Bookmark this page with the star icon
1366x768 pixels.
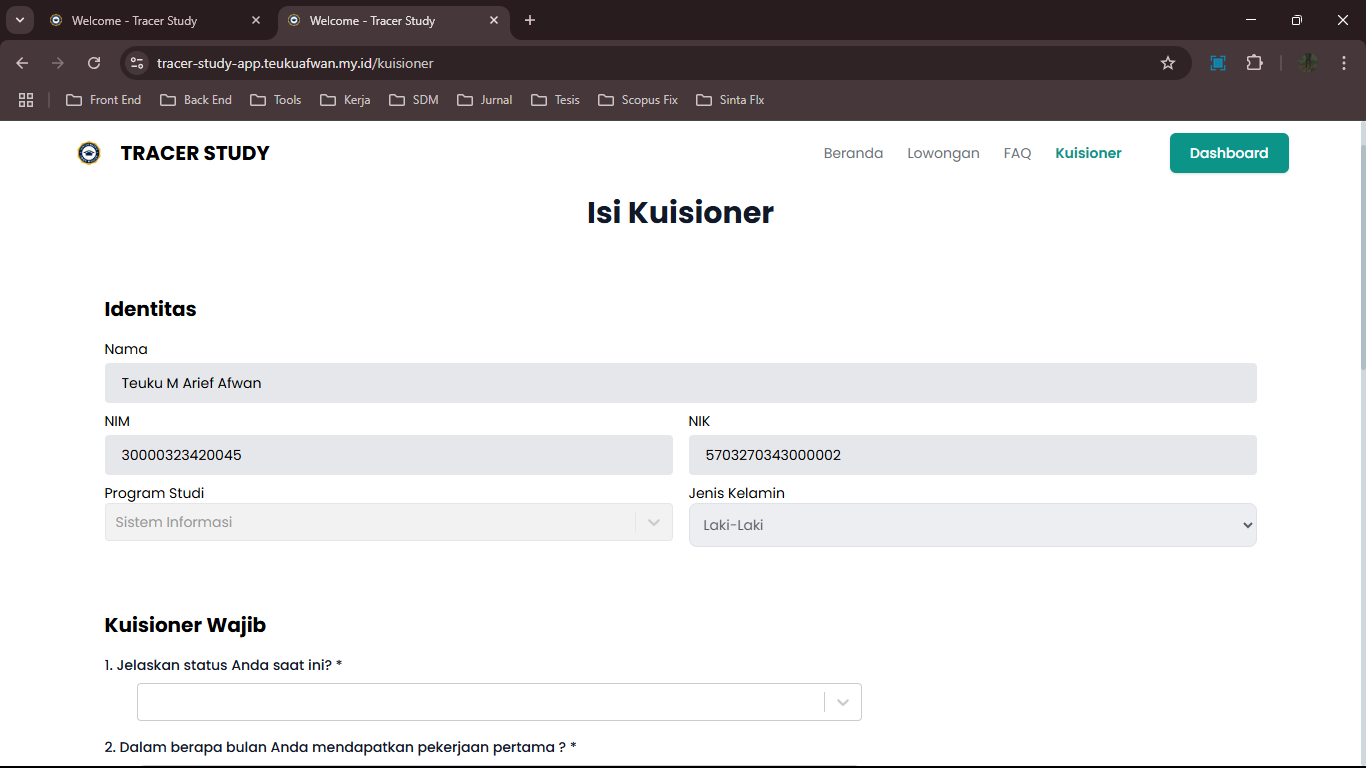[1167, 63]
